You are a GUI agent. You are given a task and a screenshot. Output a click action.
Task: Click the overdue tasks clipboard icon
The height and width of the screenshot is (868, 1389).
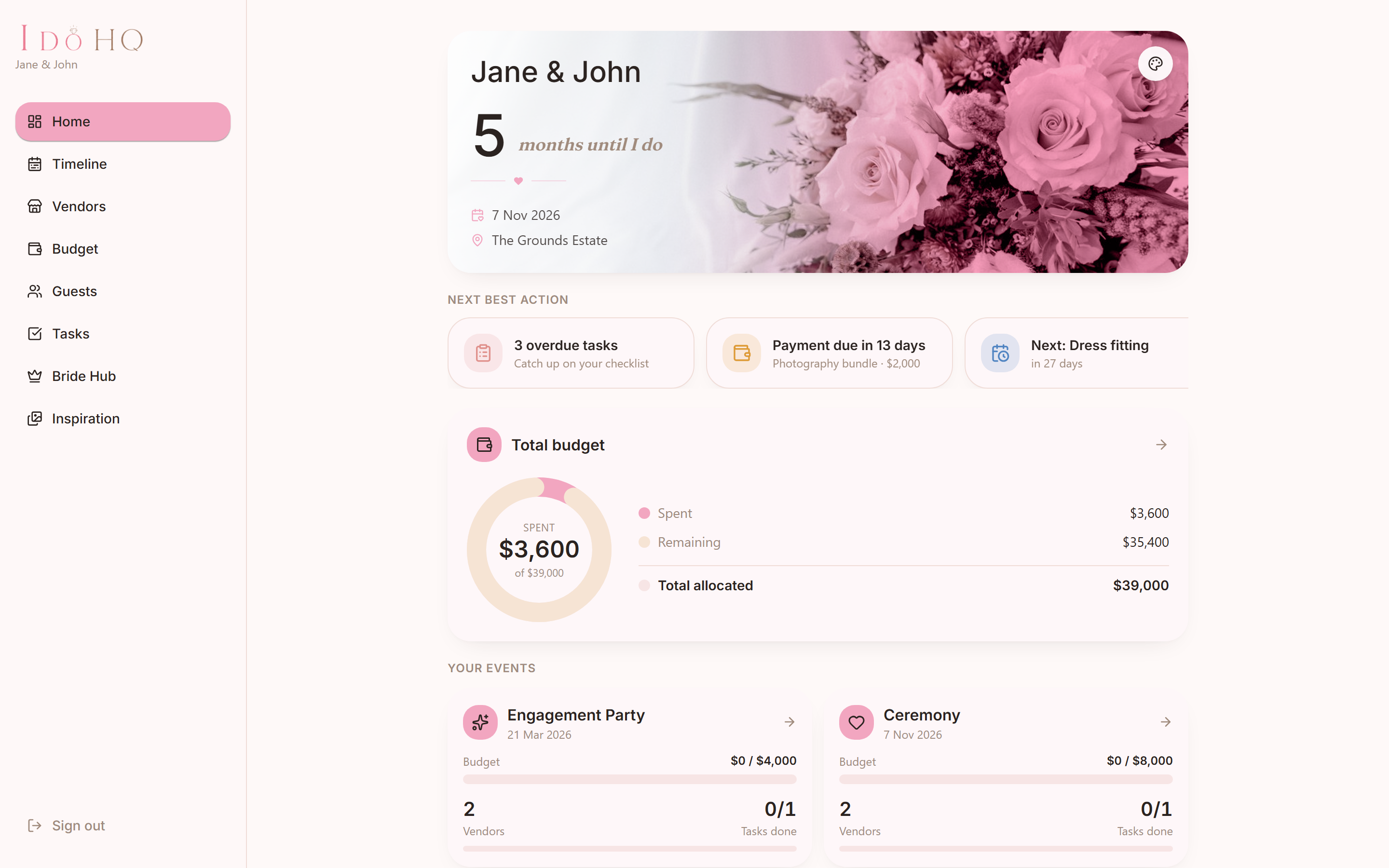pos(483,353)
